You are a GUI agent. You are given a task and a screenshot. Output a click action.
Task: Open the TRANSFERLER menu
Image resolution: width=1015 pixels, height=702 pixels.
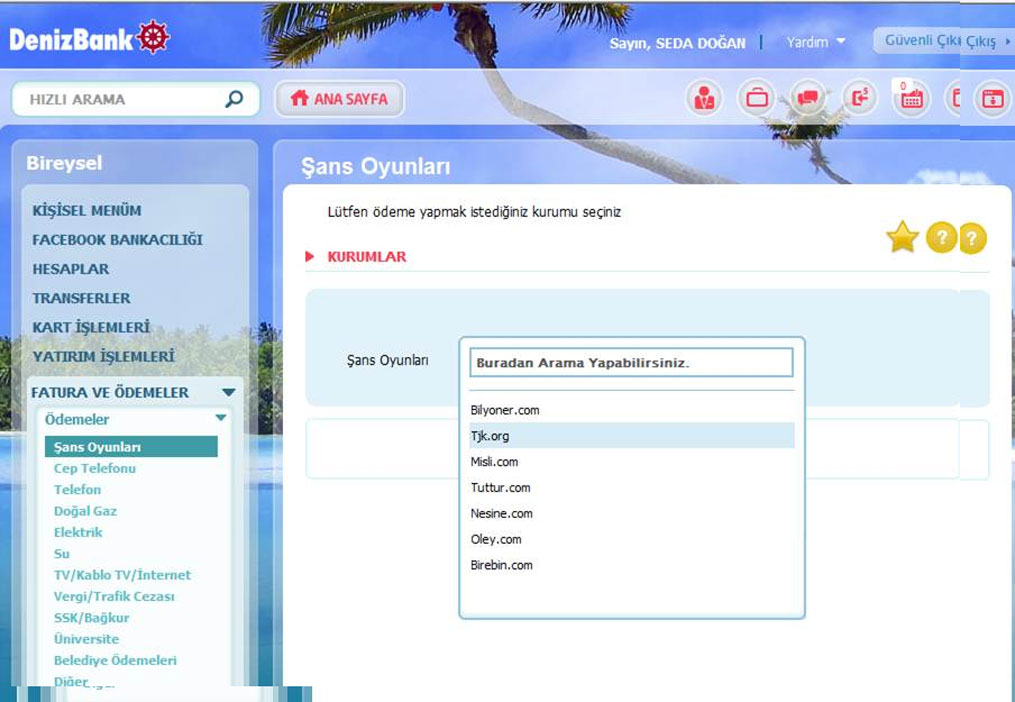82,298
